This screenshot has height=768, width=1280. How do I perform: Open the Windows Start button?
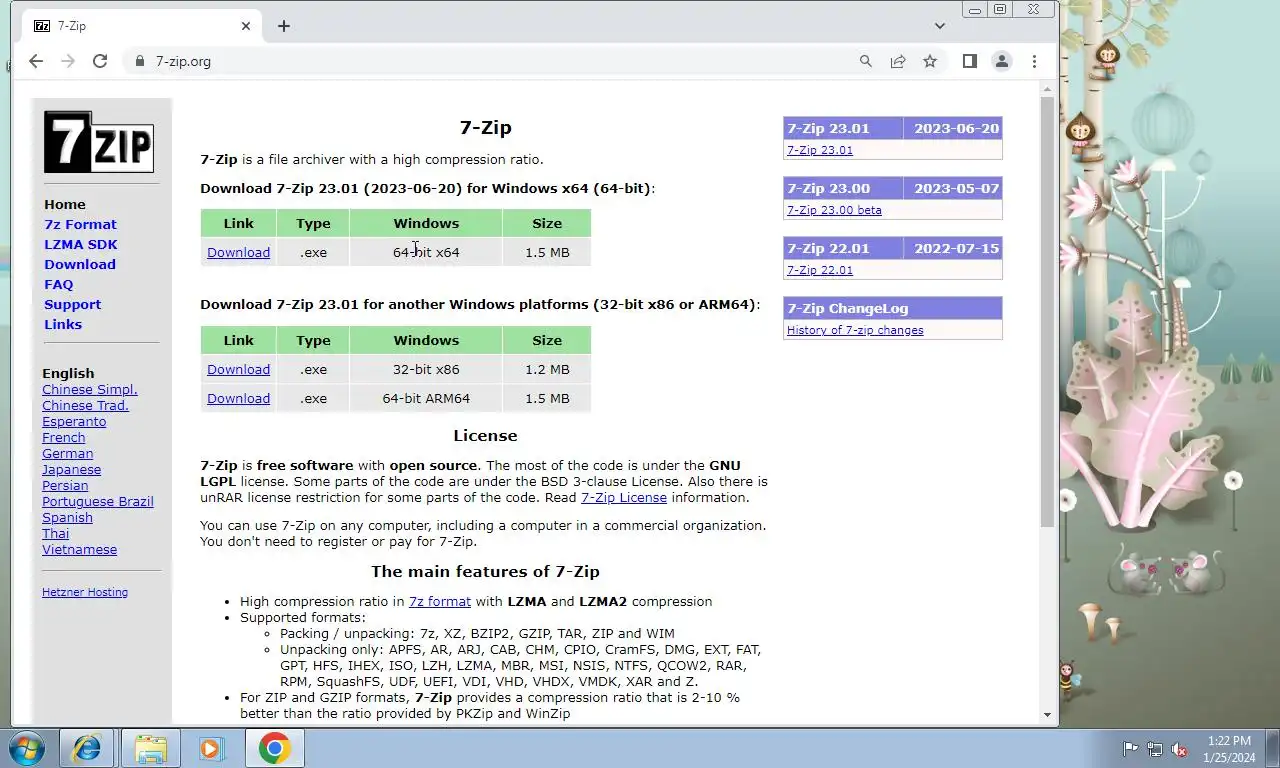click(x=25, y=748)
